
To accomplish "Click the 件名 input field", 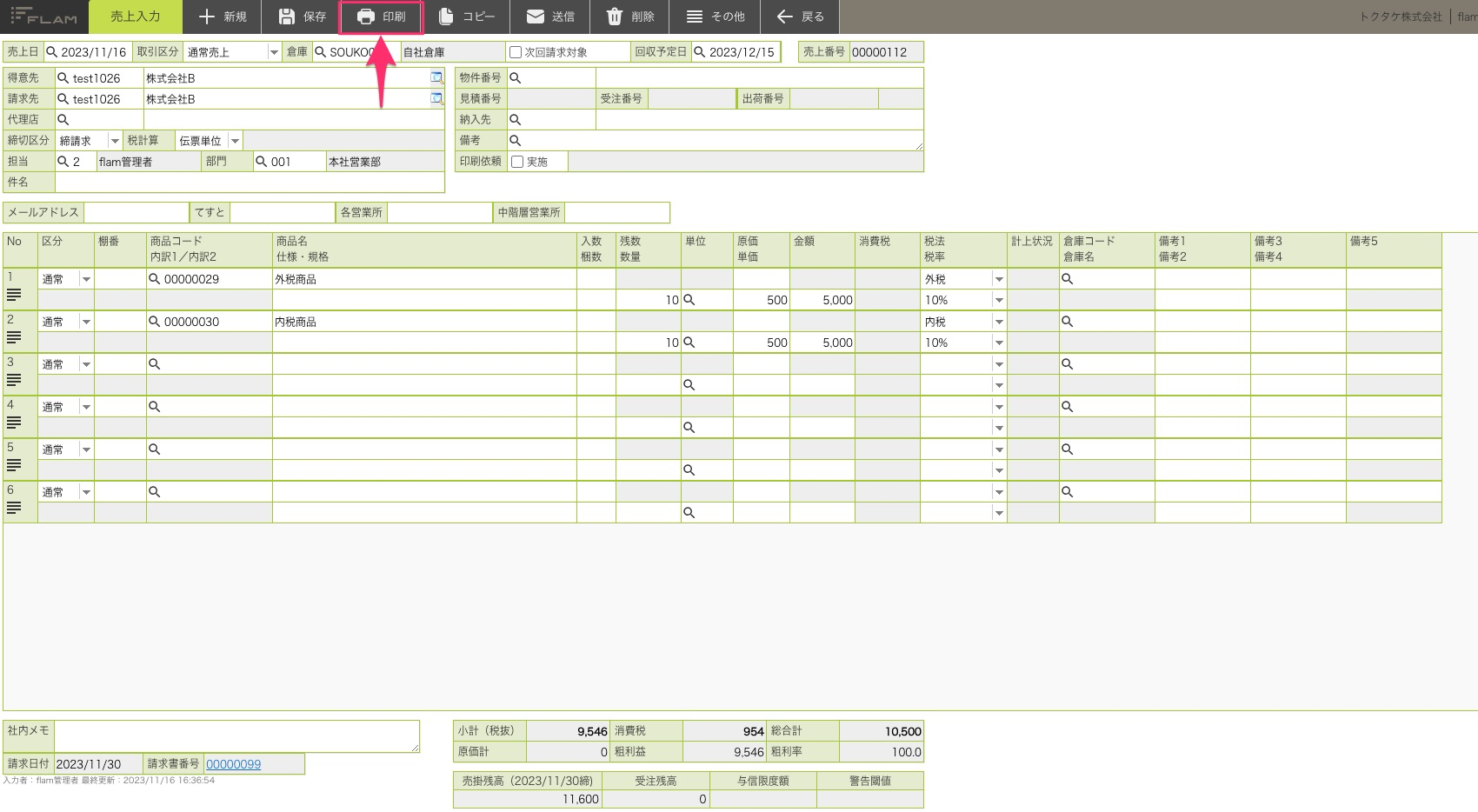I will click(x=250, y=182).
